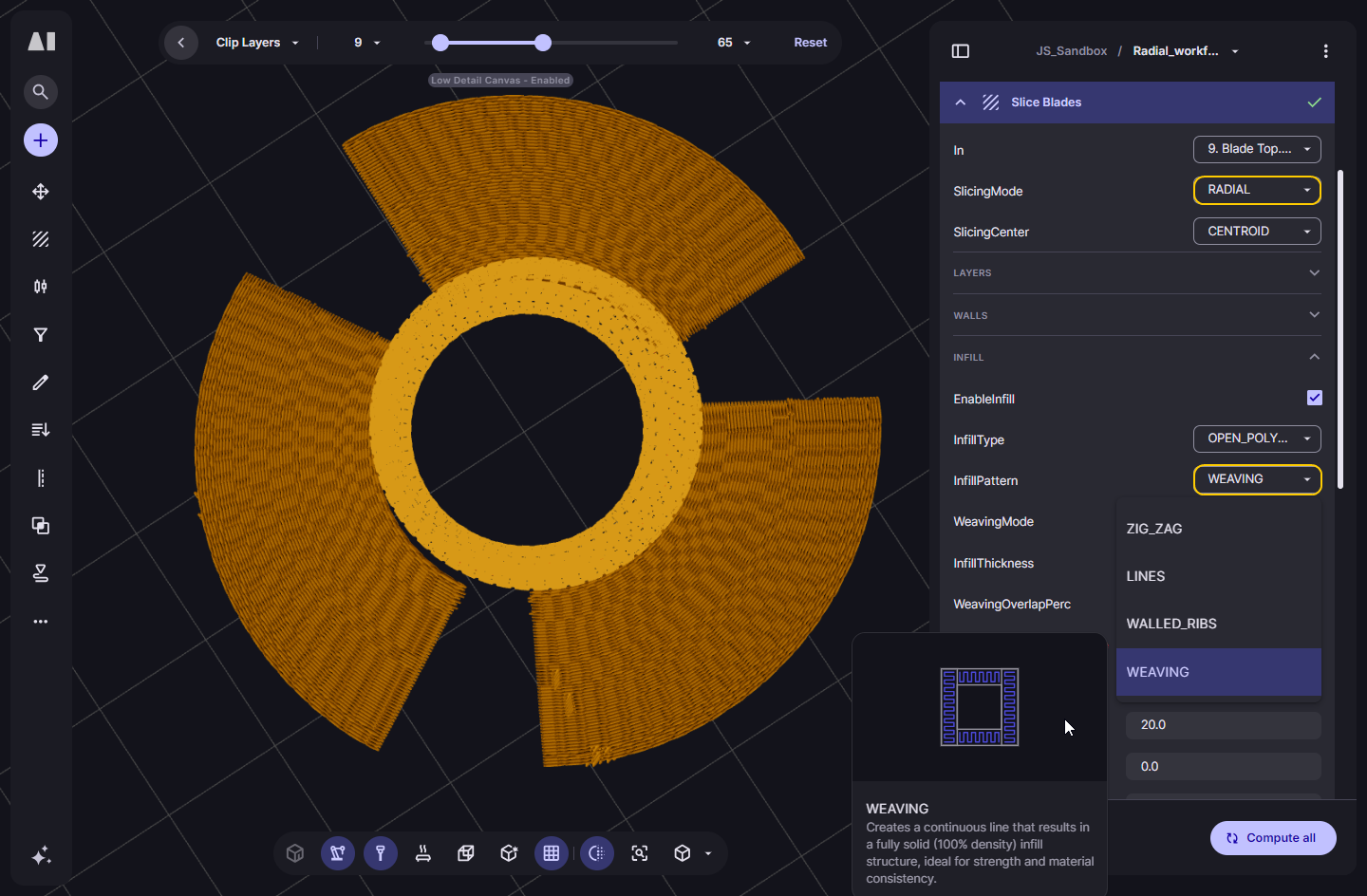
Task: Open the sparkle AI assistant icon
Action: 41,856
